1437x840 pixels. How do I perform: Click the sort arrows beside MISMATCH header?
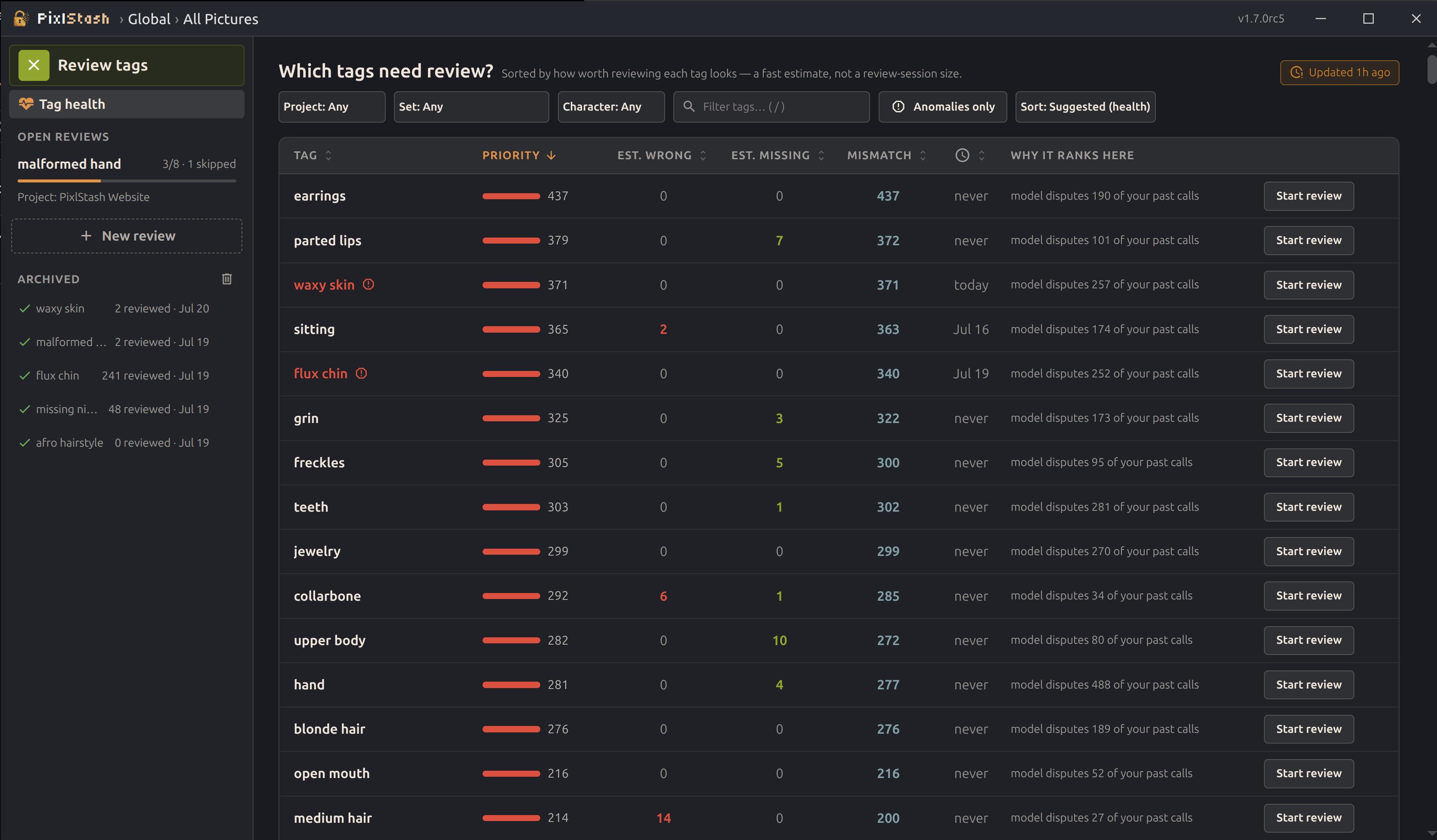tap(923, 155)
